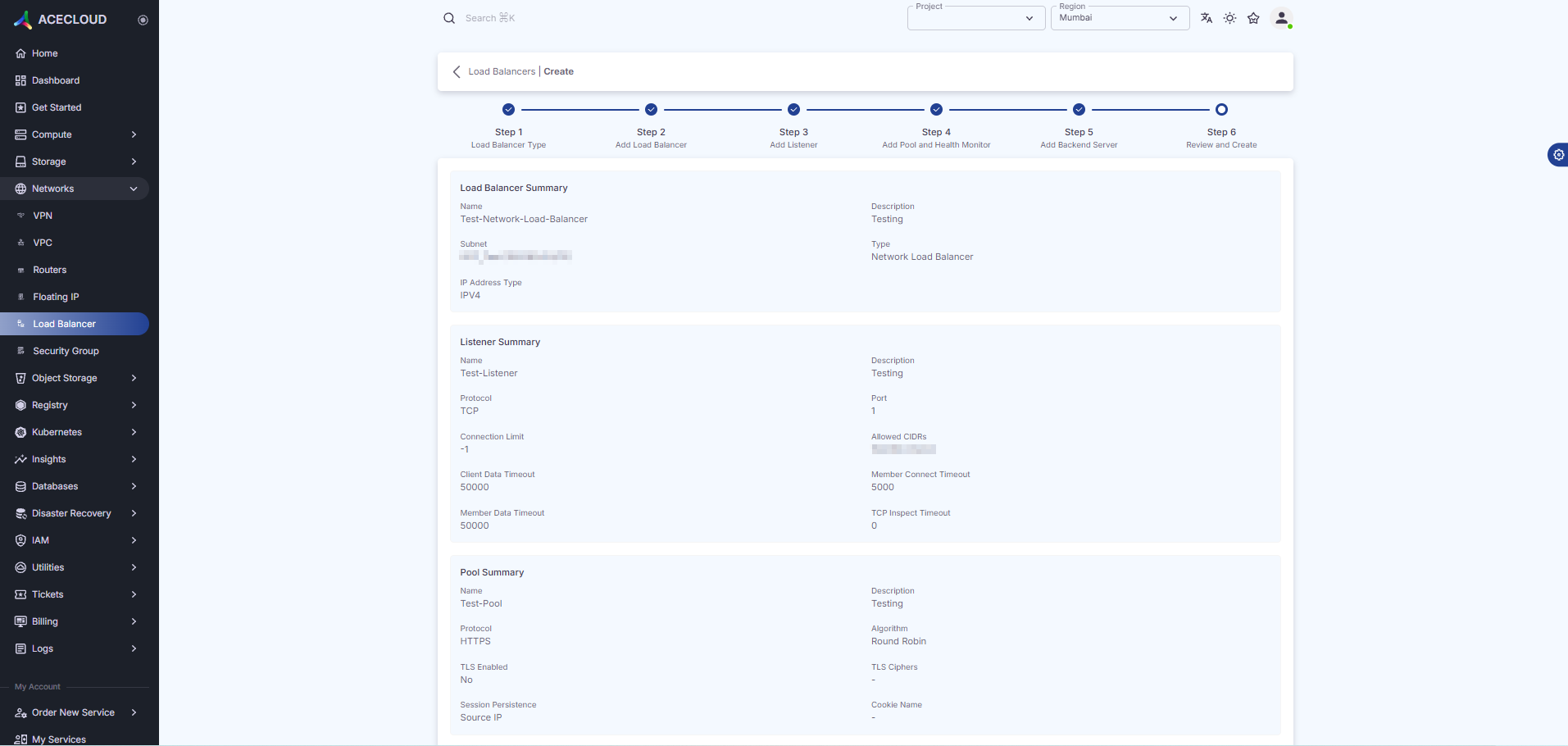Click the language translate icon
Viewport: 1568px width, 746px height.
pos(1206,18)
